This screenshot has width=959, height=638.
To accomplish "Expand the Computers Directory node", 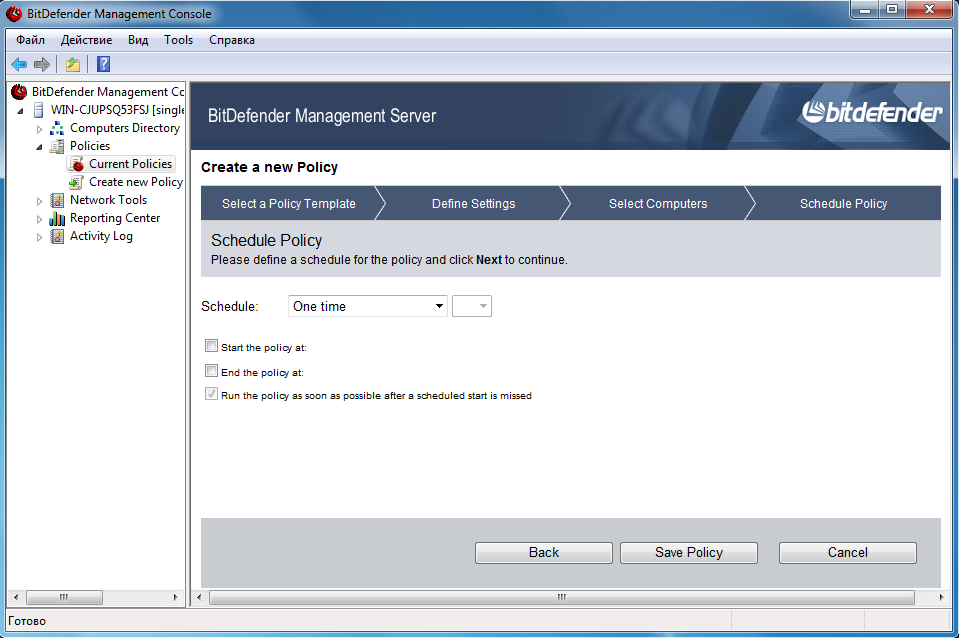I will (x=40, y=129).
